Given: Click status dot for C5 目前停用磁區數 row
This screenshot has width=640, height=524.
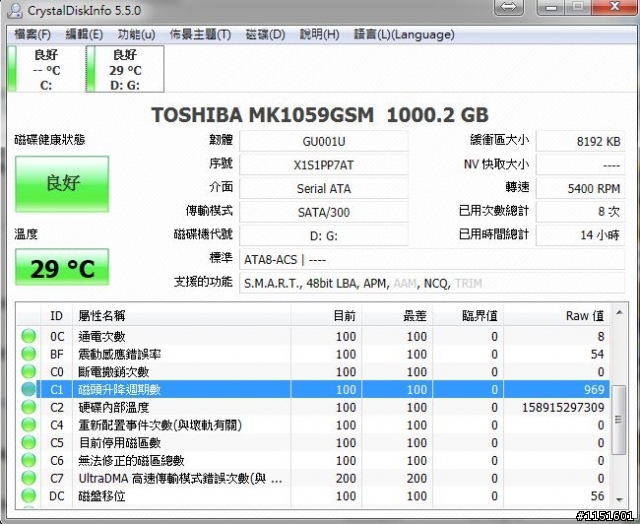Looking at the screenshot, I should 29,442.
